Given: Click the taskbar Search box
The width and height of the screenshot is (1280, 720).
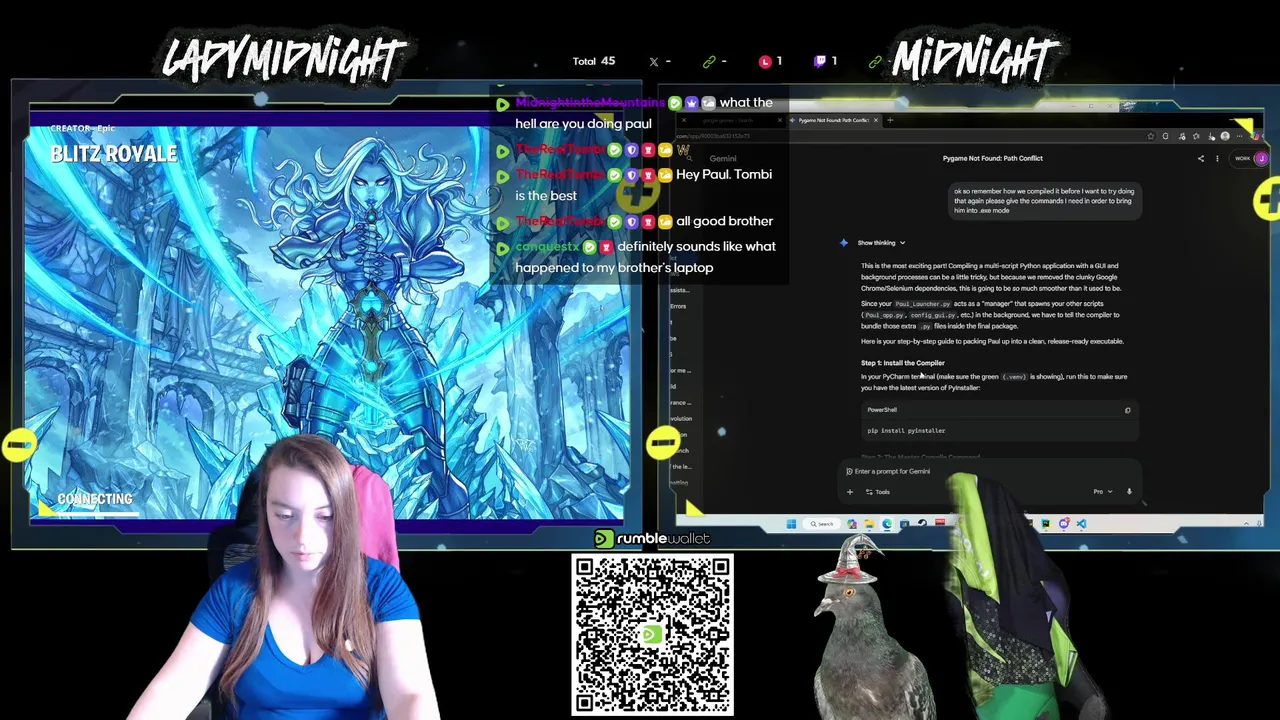Looking at the screenshot, I should point(822,524).
